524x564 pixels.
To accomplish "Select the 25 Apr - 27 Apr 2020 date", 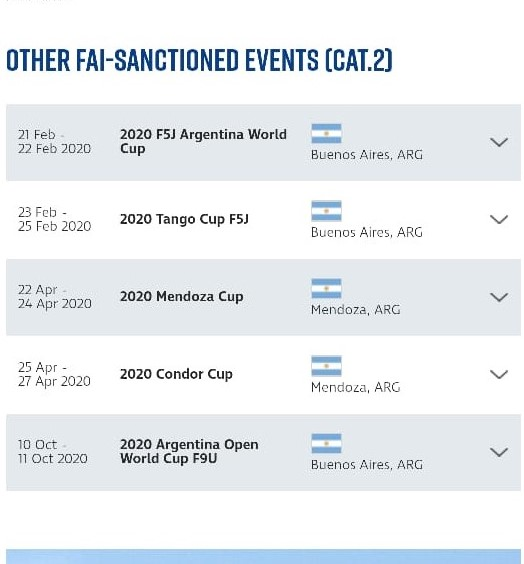I will point(54,374).
